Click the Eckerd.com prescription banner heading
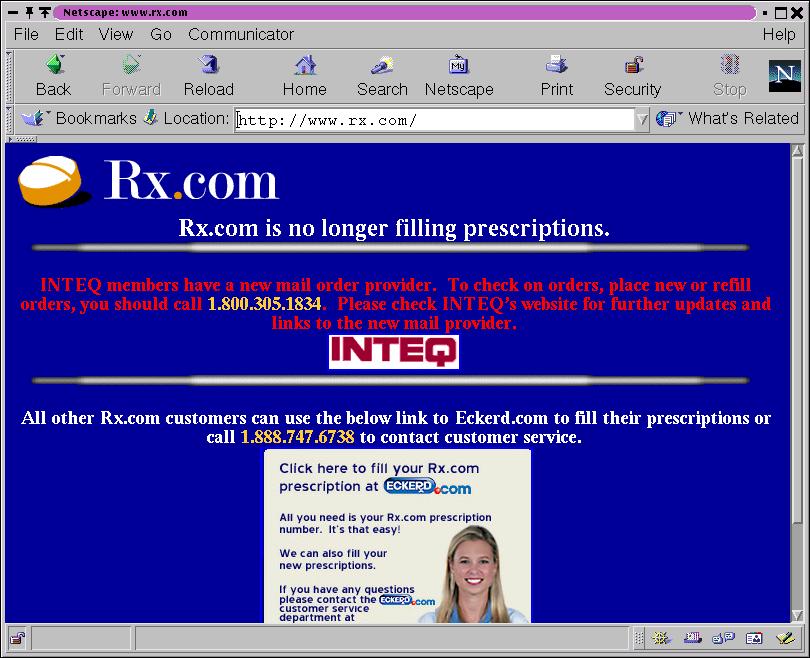Viewport: 810px width, 658px height. pyautogui.click(x=379, y=477)
